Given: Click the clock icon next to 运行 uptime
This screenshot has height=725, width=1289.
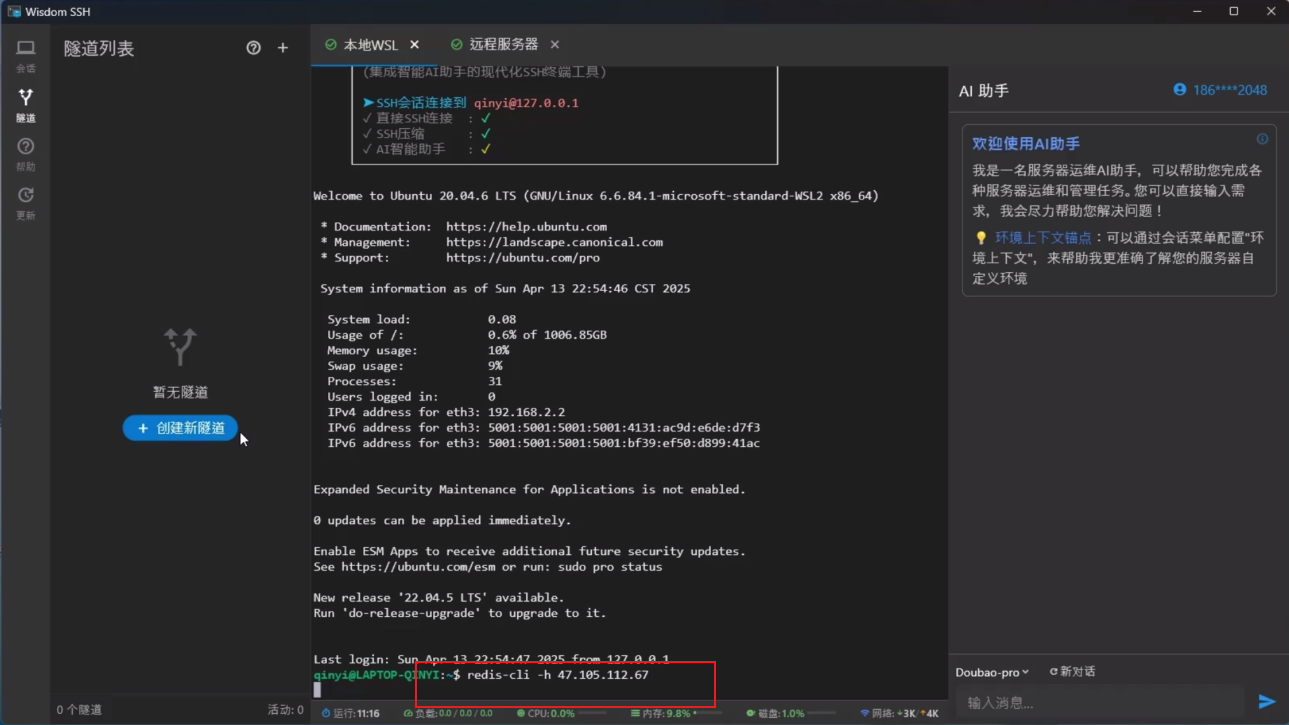Looking at the screenshot, I should (327, 714).
